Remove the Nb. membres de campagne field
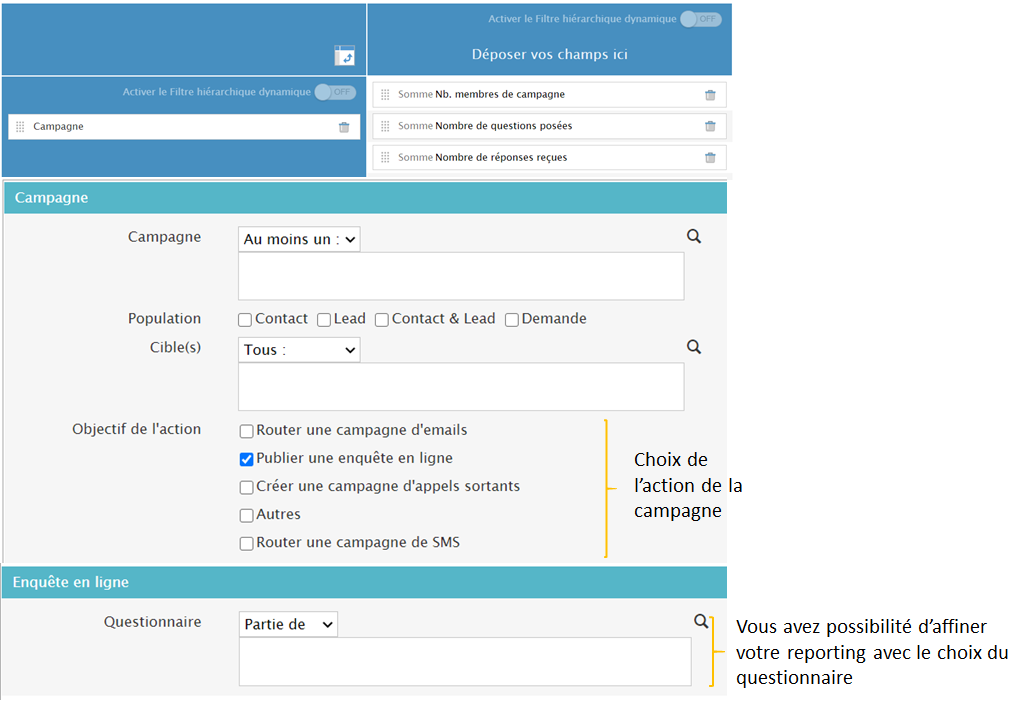This screenshot has height=703, width=1027. (x=710, y=95)
